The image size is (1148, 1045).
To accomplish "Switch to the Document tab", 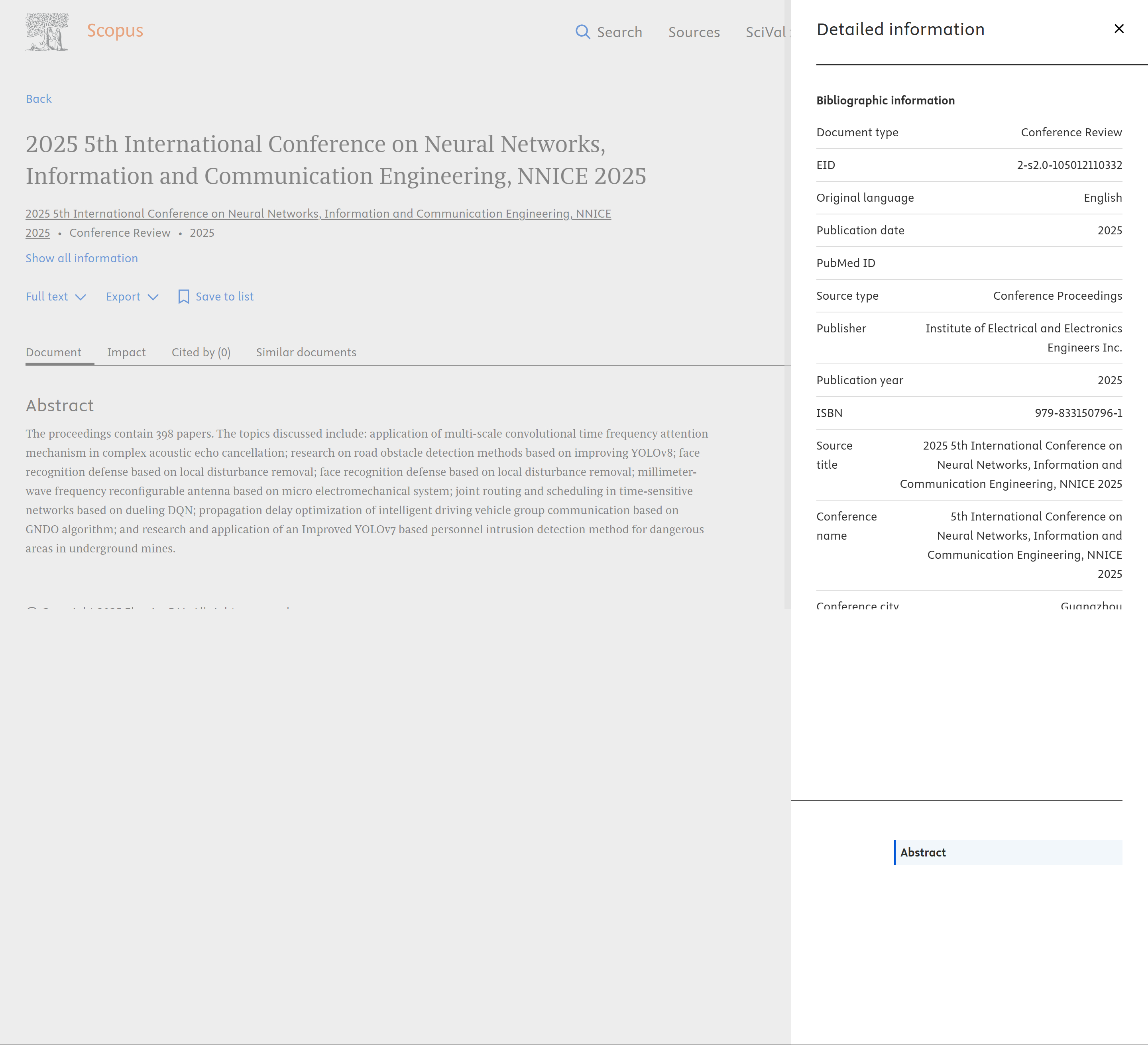I will pyautogui.click(x=53, y=352).
